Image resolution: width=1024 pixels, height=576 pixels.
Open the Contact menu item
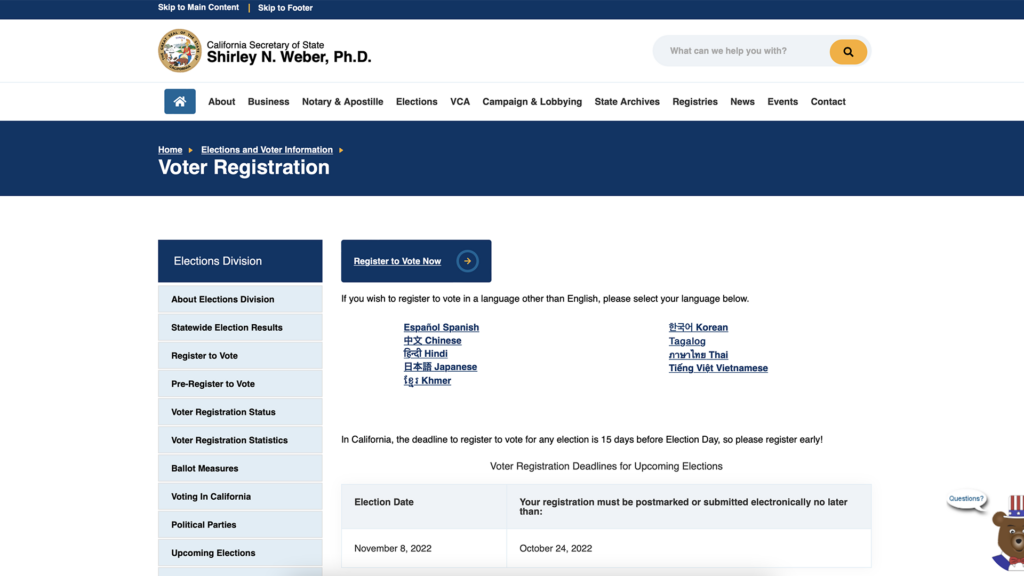pyautogui.click(x=828, y=102)
